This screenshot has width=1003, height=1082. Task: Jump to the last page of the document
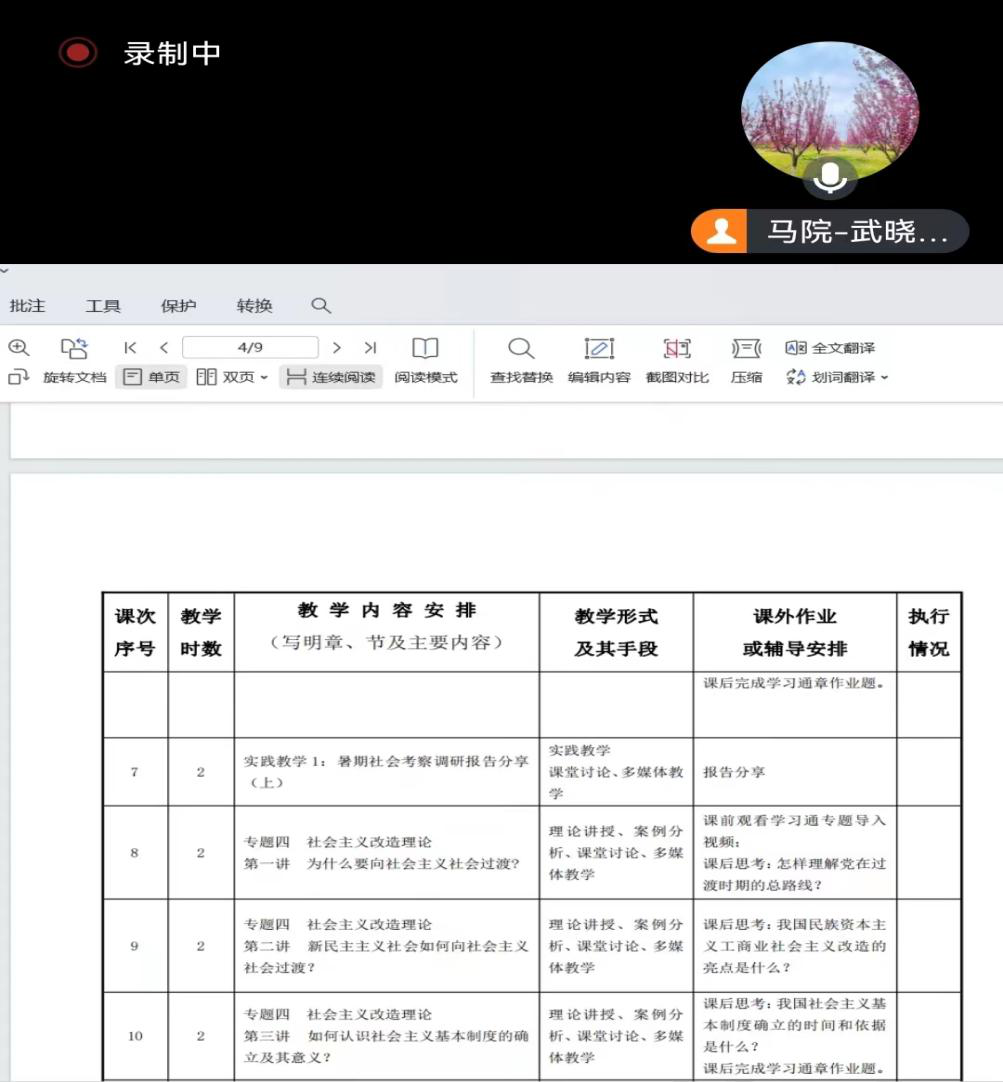point(371,348)
